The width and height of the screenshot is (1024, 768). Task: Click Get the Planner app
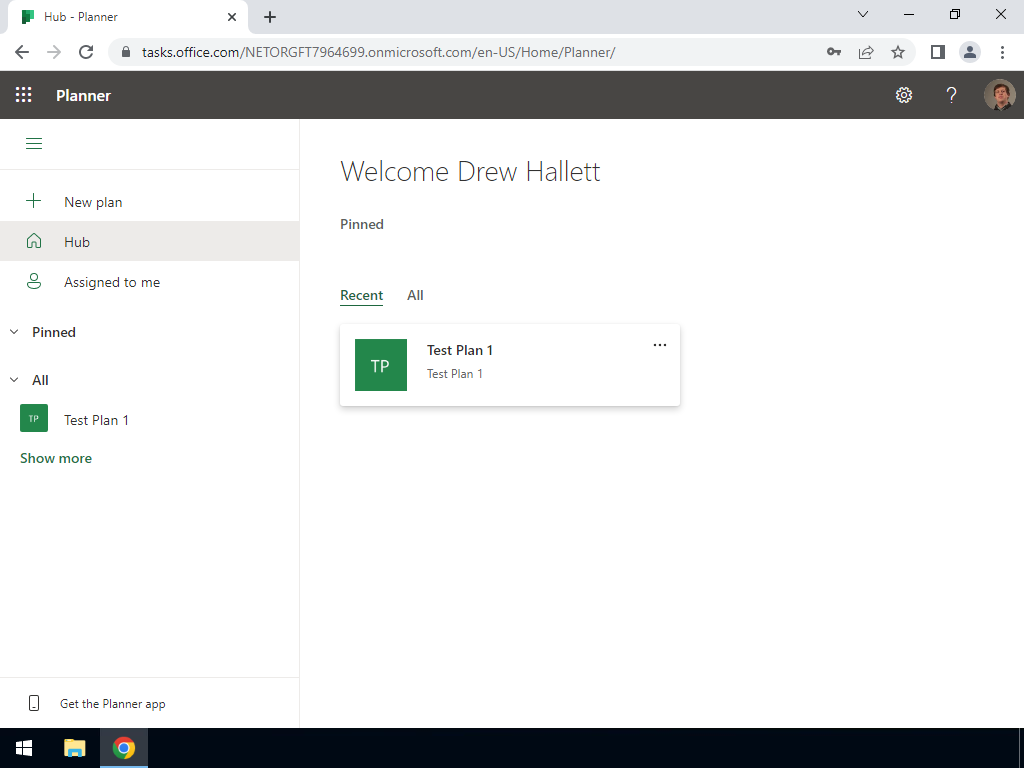point(112,704)
